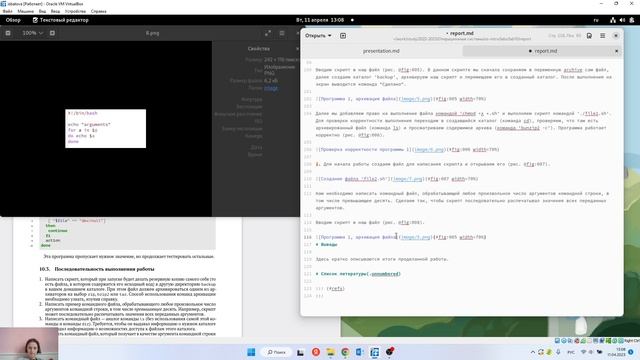
Task: Open the Файл menu in VirtualBox
Action: pos(7,11)
